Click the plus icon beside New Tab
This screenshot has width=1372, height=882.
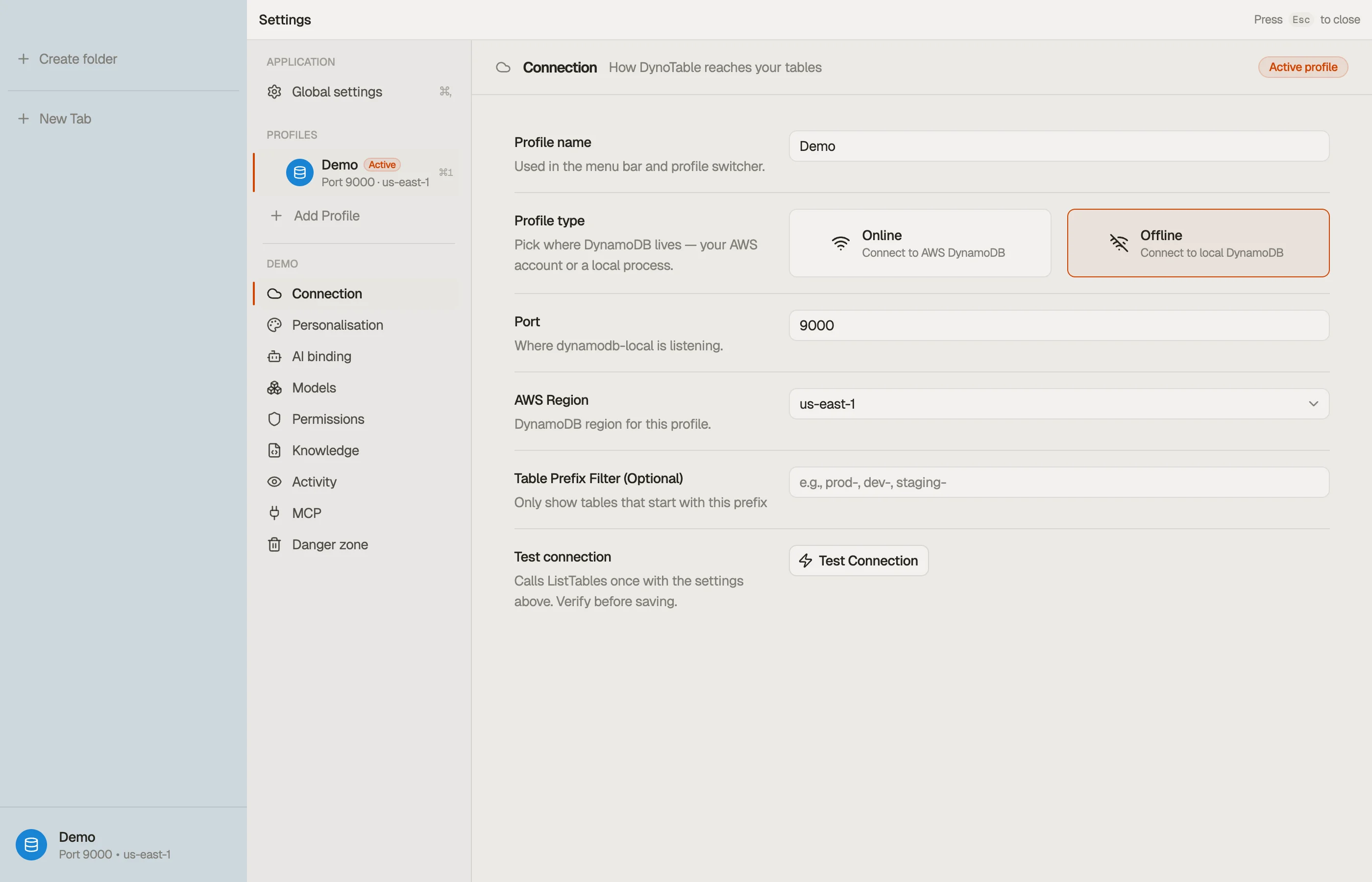[24, 119]
